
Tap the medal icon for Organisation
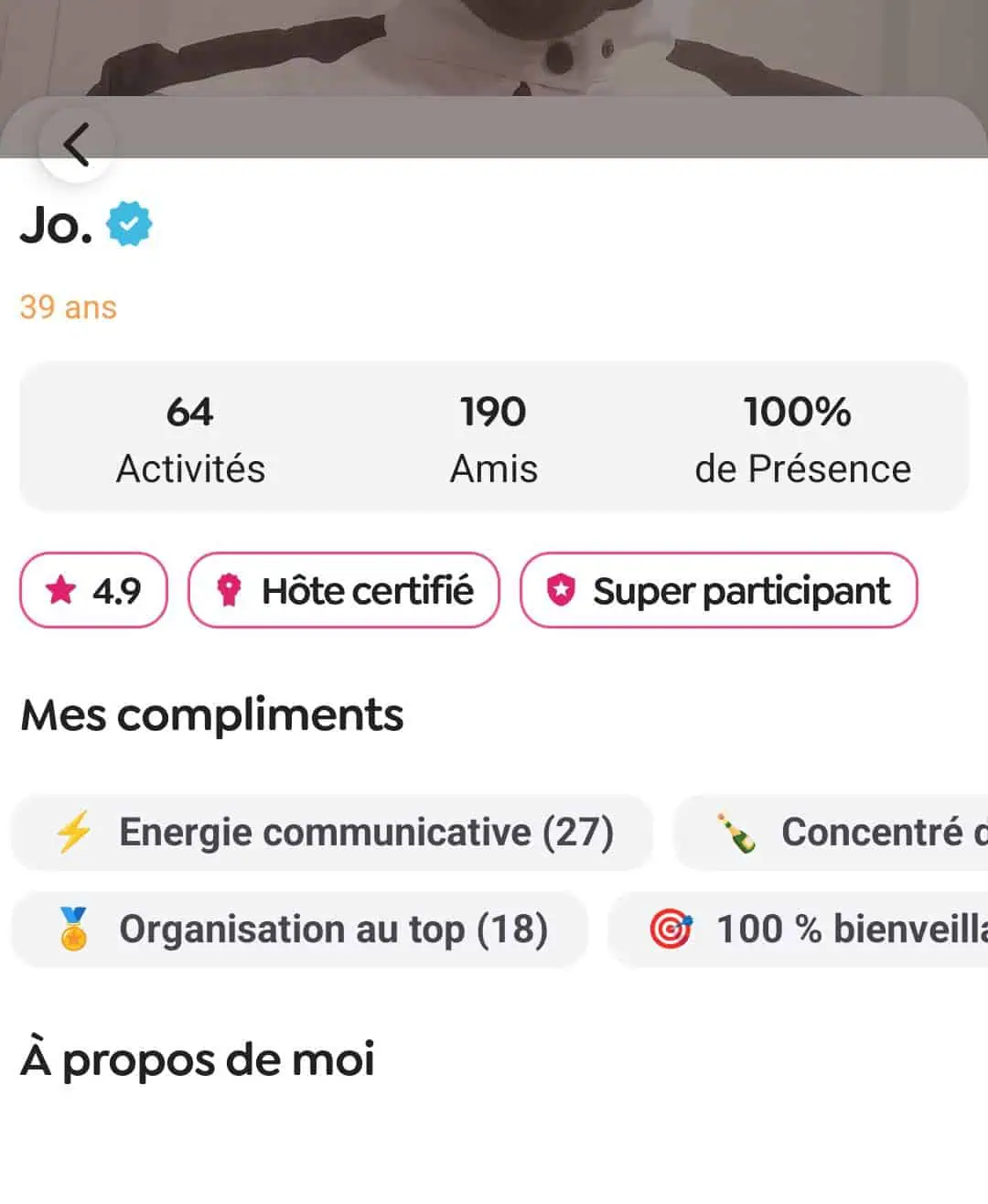click(73, 929)
